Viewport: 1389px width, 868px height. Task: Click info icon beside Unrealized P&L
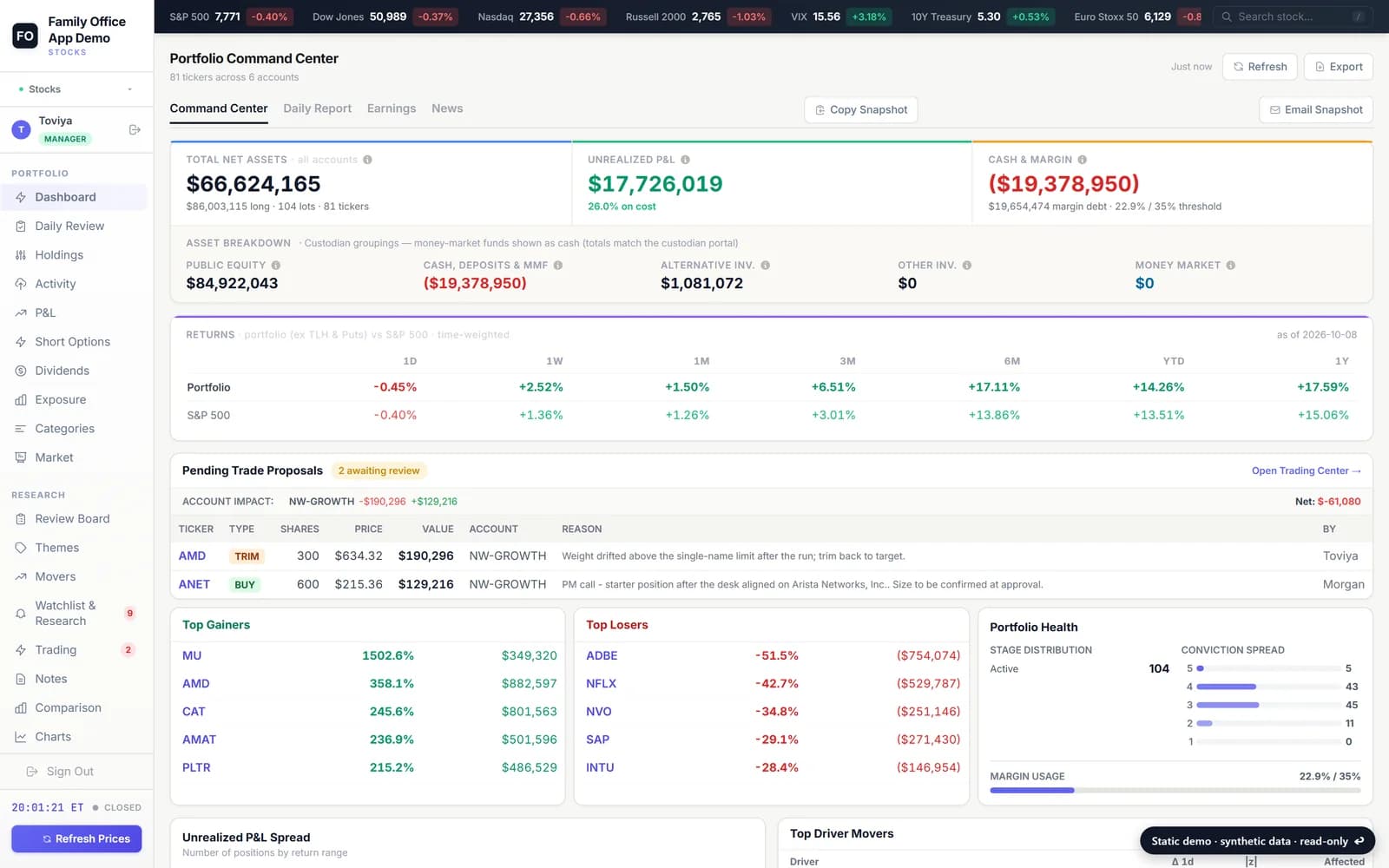tap(686, 160)
